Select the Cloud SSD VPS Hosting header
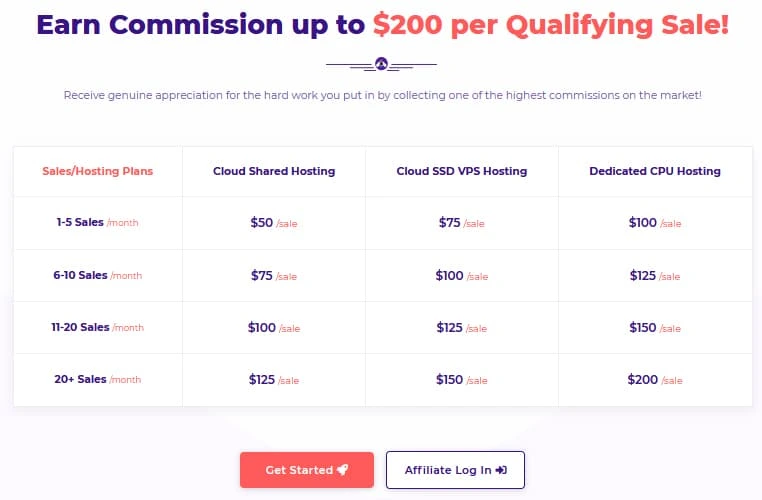This screenshot has height=500, width=762. pyautogui.click(x=462, y=171)
